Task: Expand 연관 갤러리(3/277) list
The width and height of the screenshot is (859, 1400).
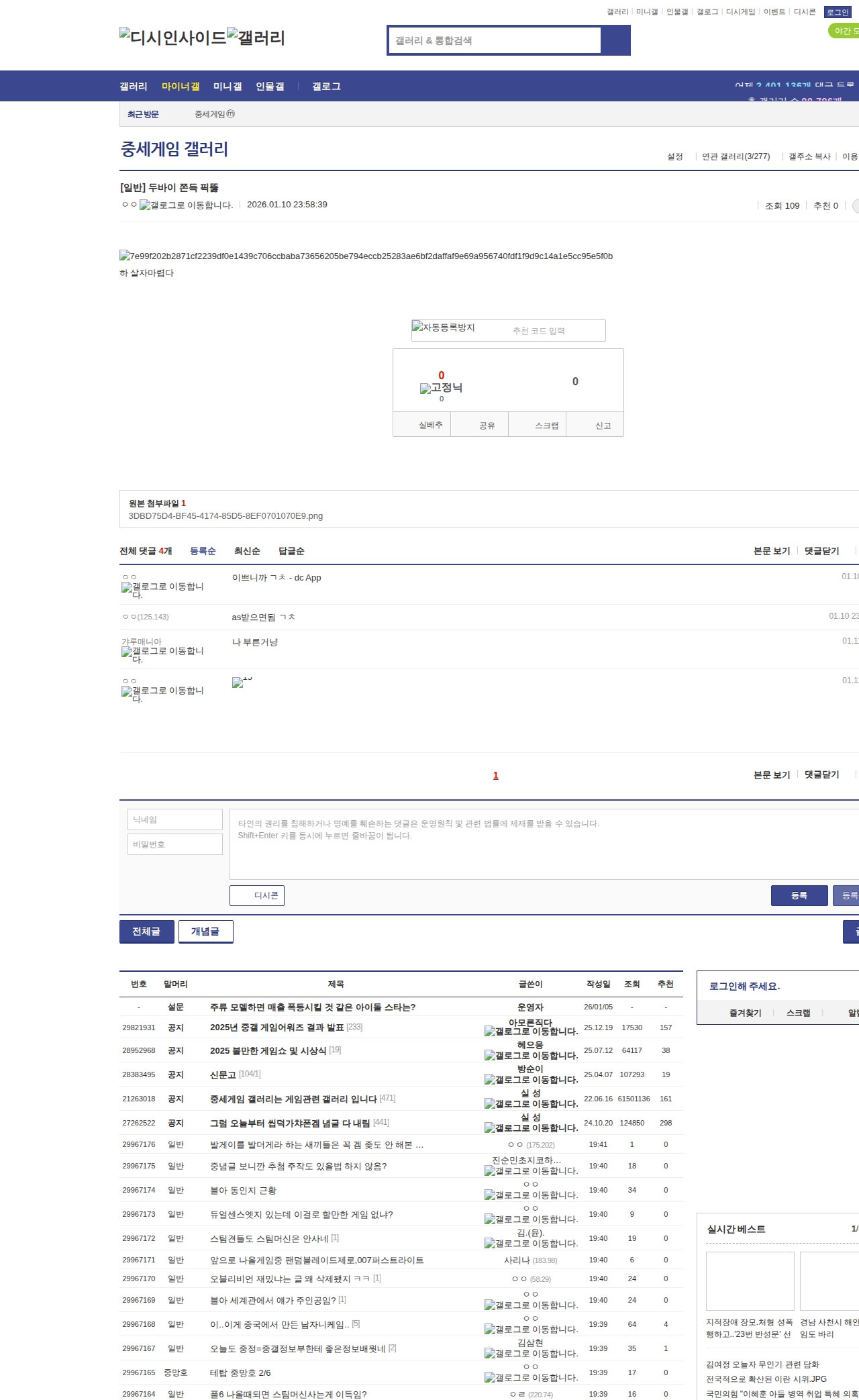Action: [736, 156]
